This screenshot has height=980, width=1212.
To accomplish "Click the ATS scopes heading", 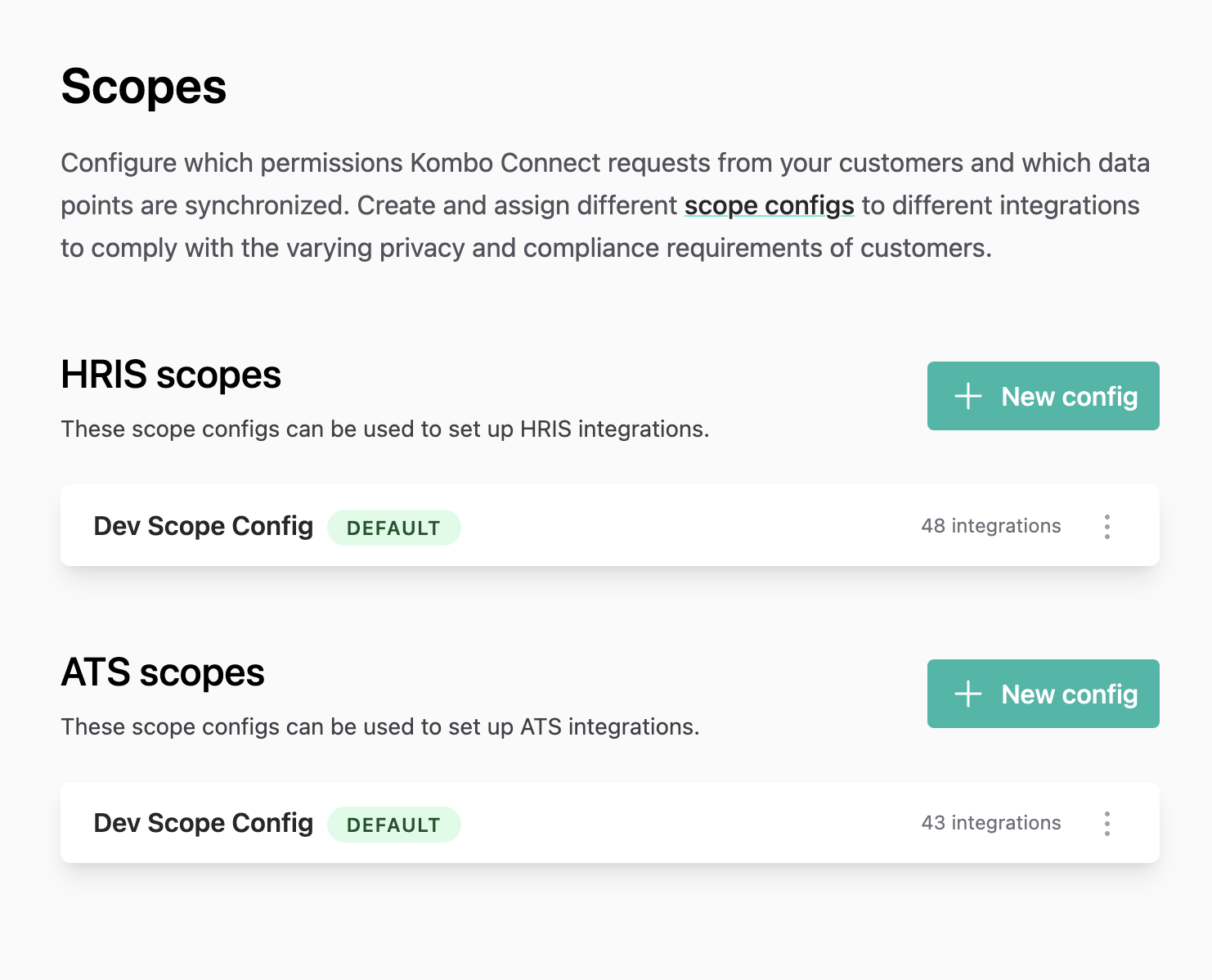I will (x=163, y=673).
